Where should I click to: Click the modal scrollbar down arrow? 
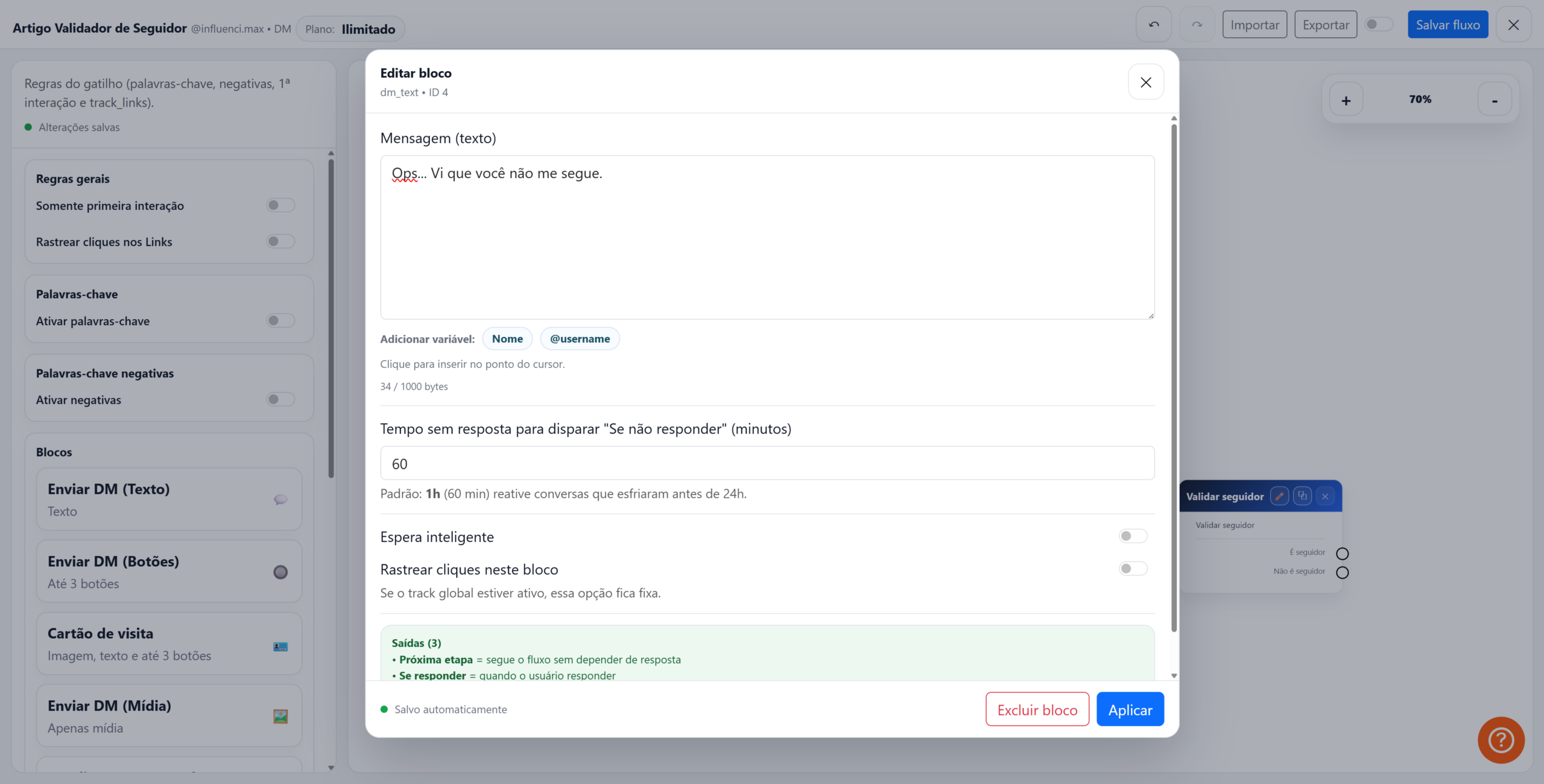click(x=1174, y=675)
